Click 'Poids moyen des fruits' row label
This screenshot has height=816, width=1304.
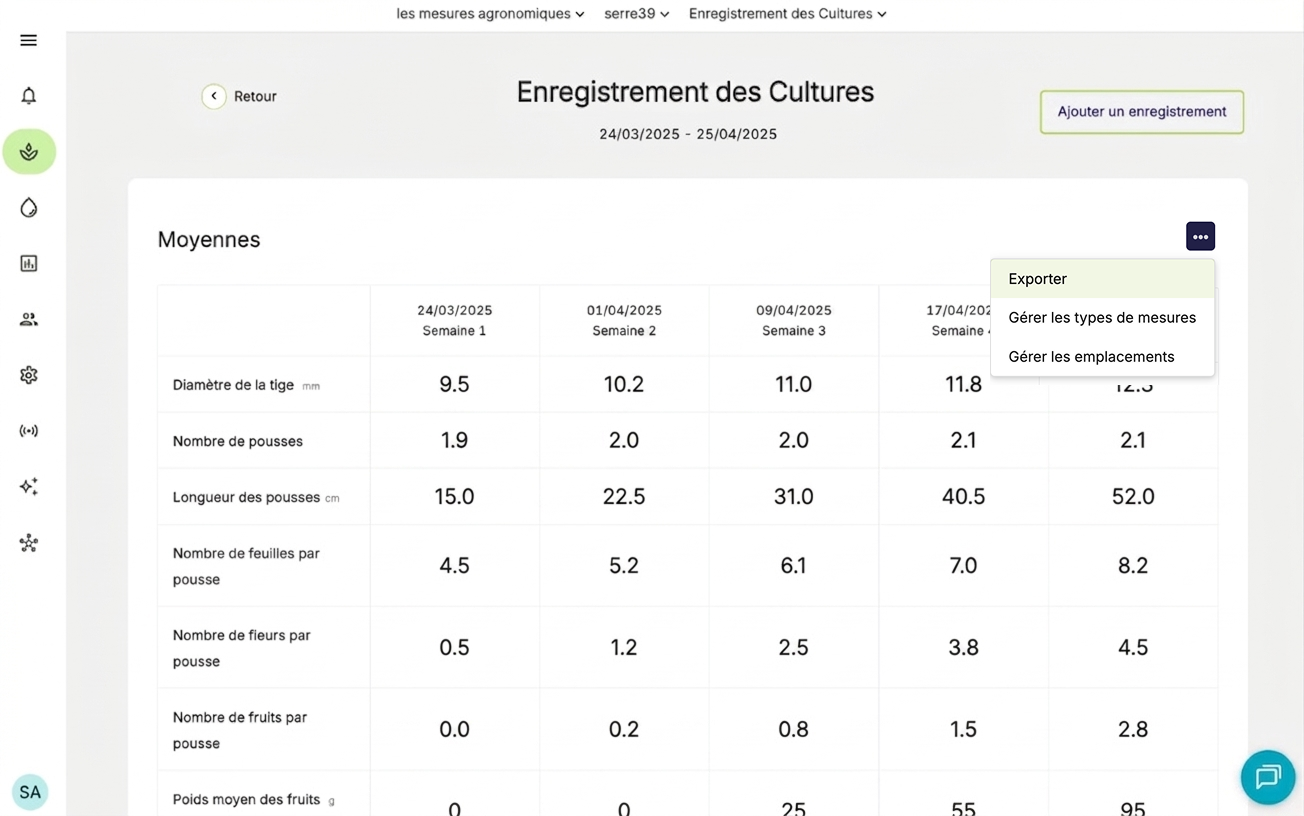(x=246, y=800)
